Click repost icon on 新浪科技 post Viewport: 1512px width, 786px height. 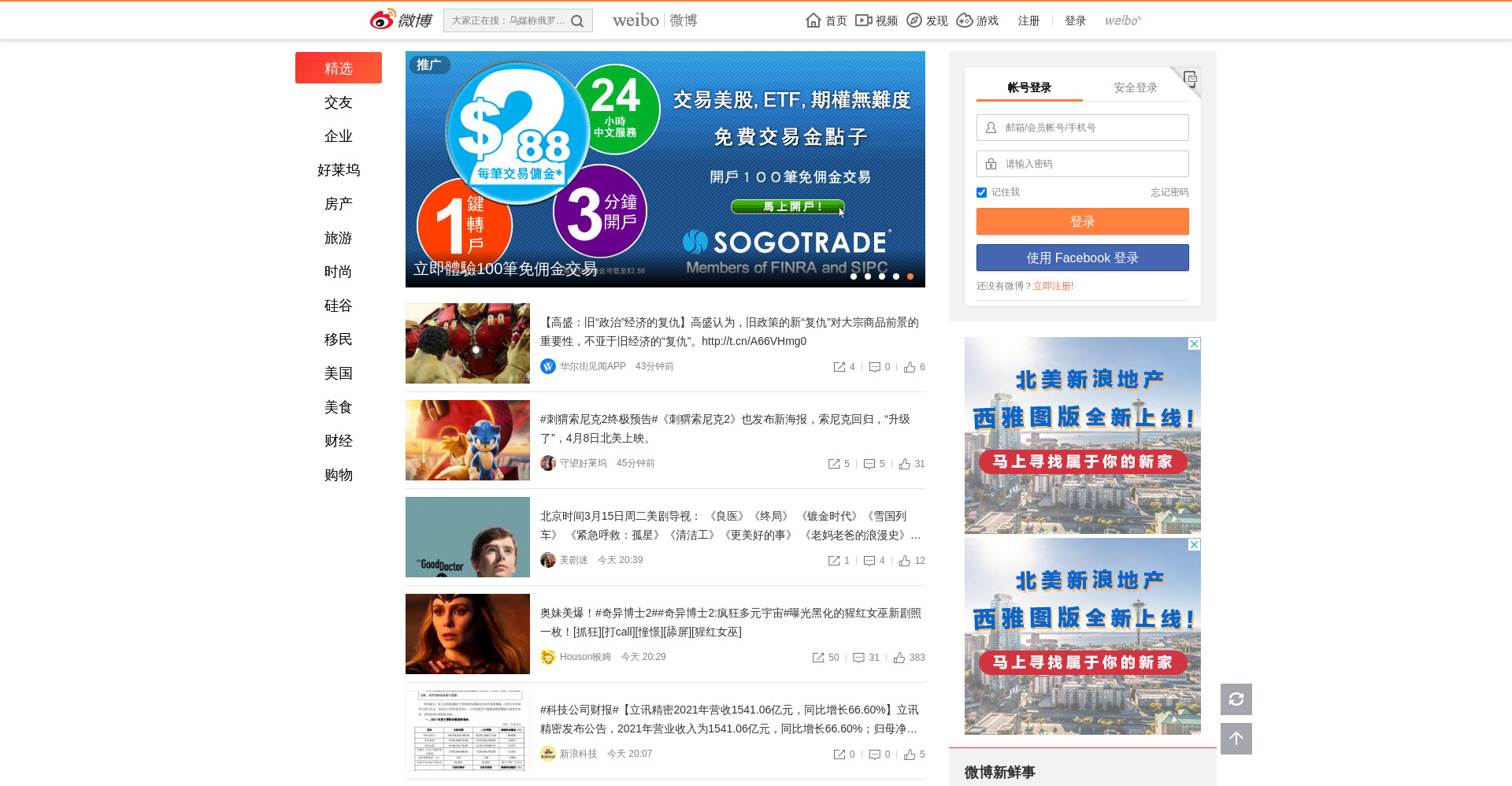(x=839, y=754)
